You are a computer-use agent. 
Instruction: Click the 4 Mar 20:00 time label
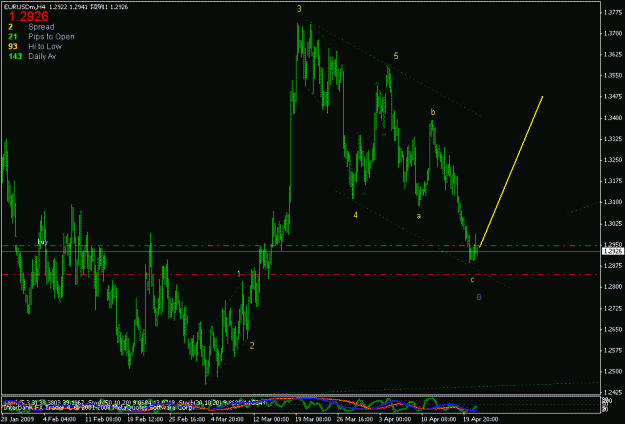[228, 419]
